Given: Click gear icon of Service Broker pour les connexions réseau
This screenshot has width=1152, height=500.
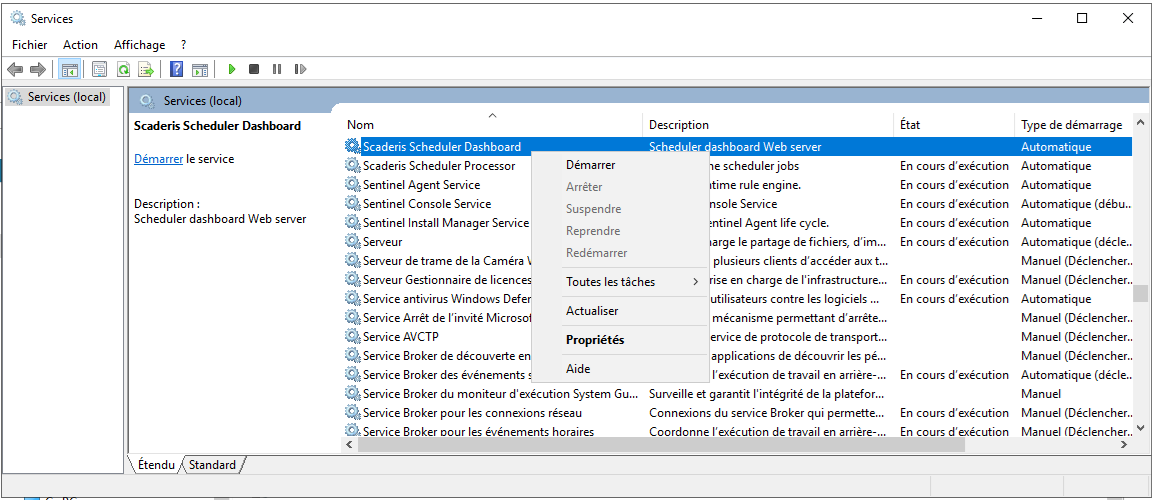Looking at the screenshot, I should click(x=353, y=413).
